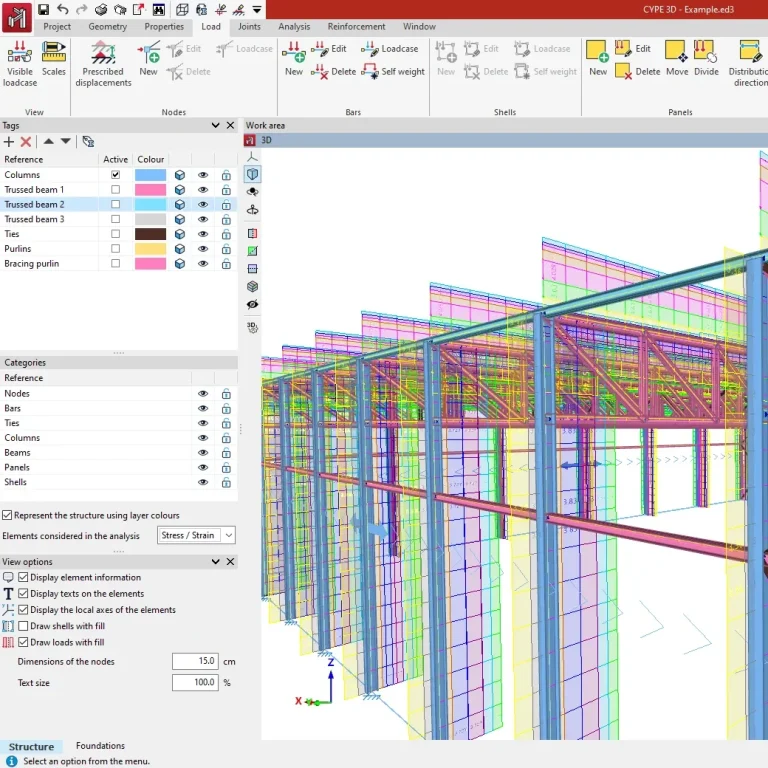Collapse the View options panel chevron
The width and height of the screenshot is (768, 768).
[216, 562]
